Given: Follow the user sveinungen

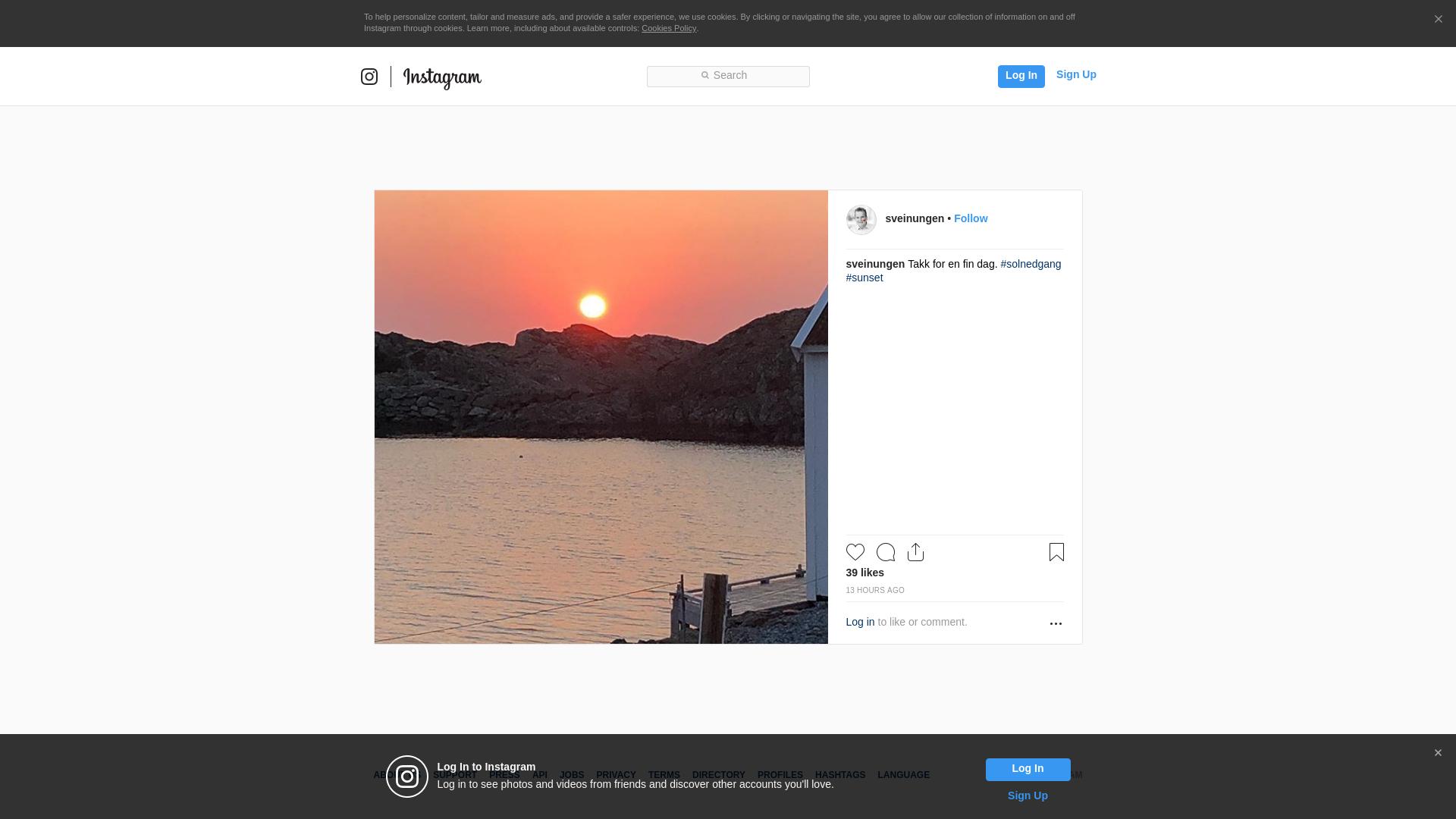Looking at the screenshot, I should tap(970, 218).
